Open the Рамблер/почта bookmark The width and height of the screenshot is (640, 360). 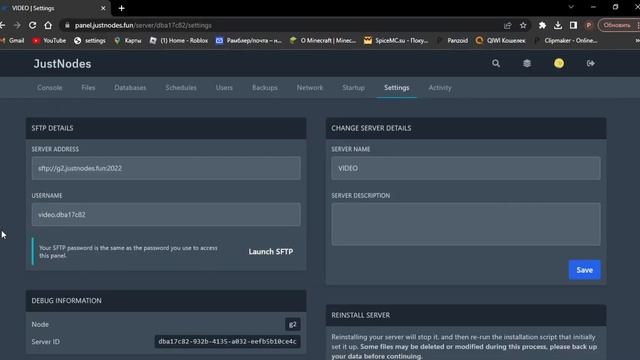tap(249, 40)
